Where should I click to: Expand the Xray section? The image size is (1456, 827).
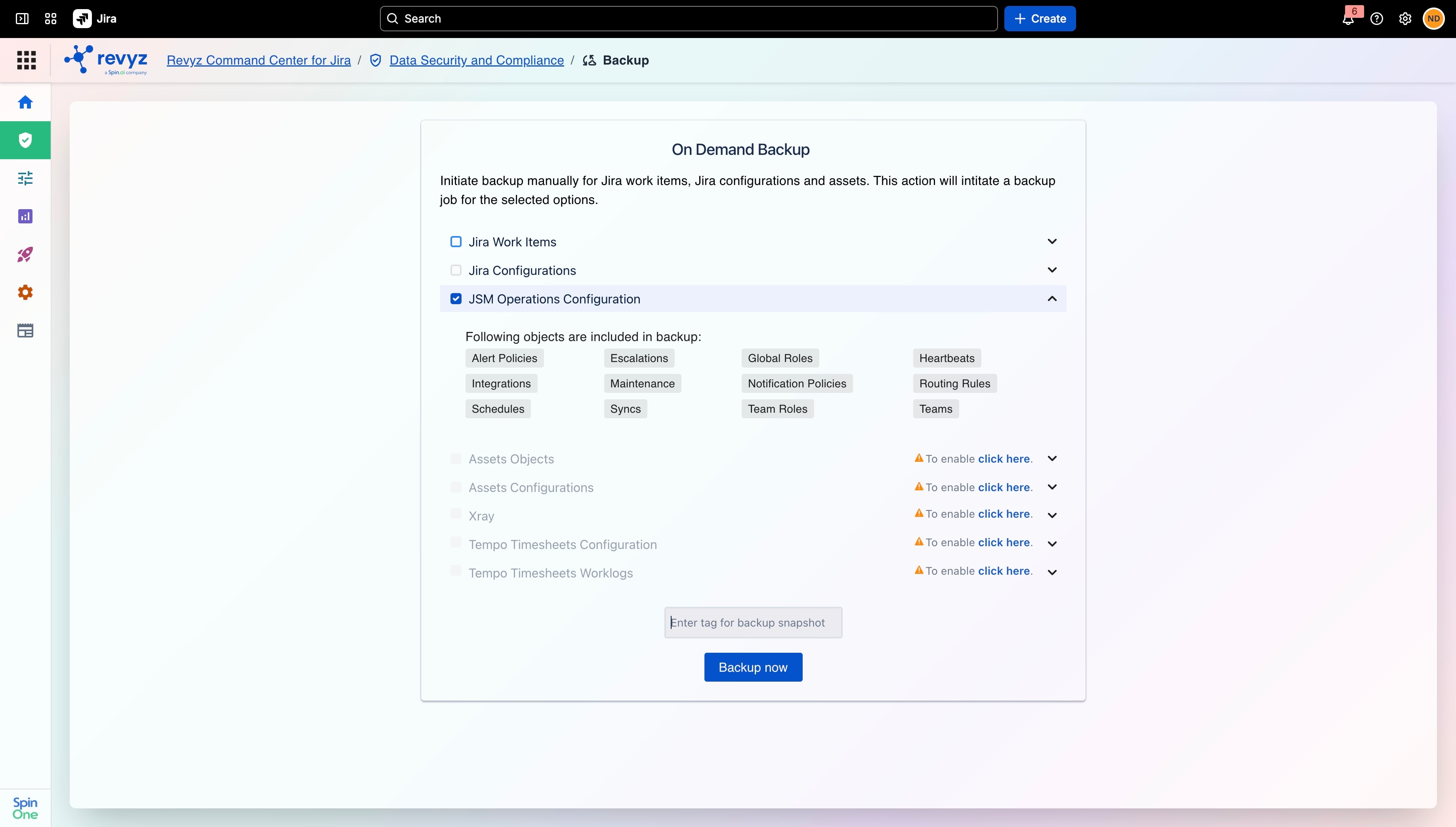(x=1052, y=515)
